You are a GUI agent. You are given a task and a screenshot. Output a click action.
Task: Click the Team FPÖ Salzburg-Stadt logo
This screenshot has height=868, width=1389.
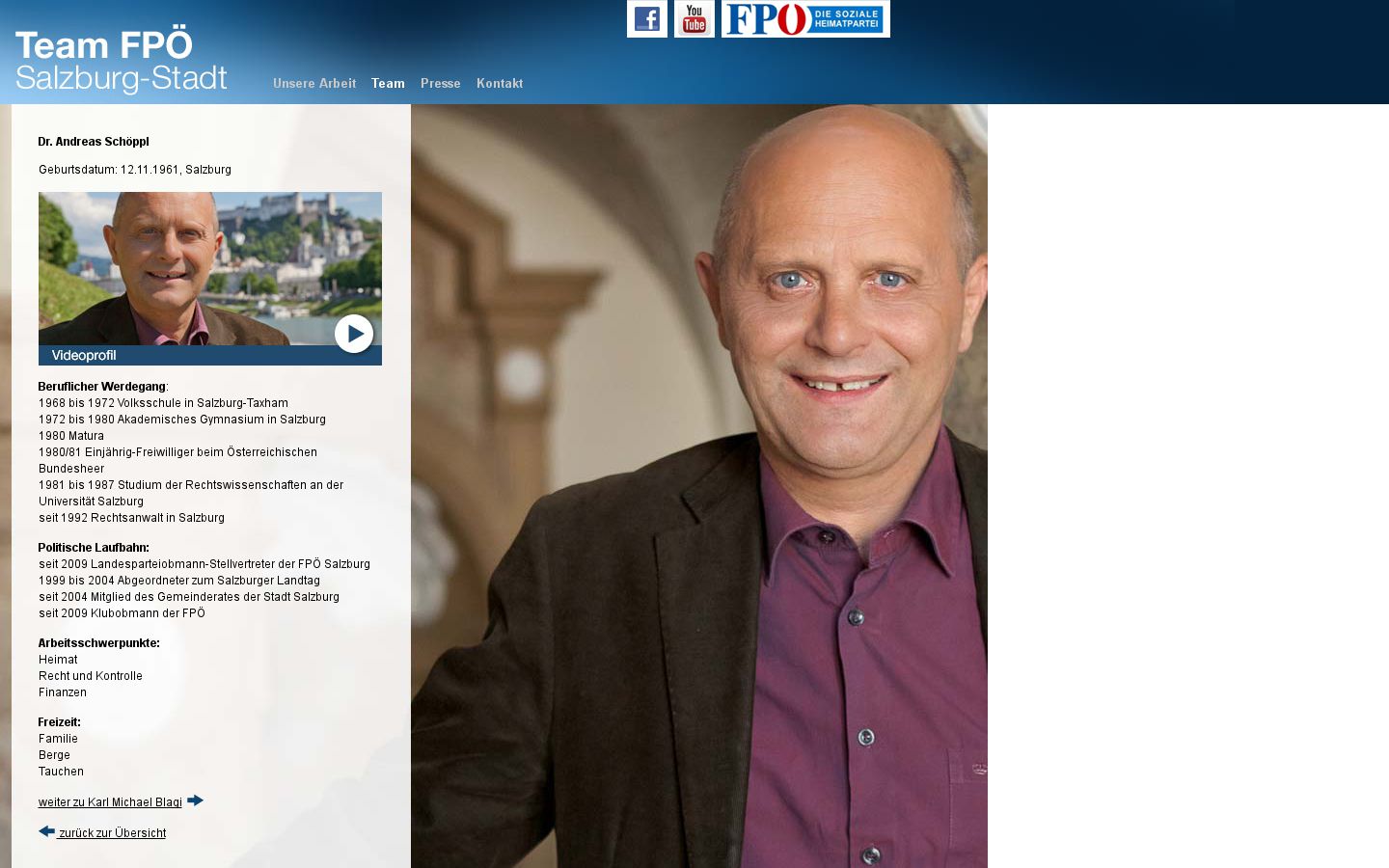point(122,60)
